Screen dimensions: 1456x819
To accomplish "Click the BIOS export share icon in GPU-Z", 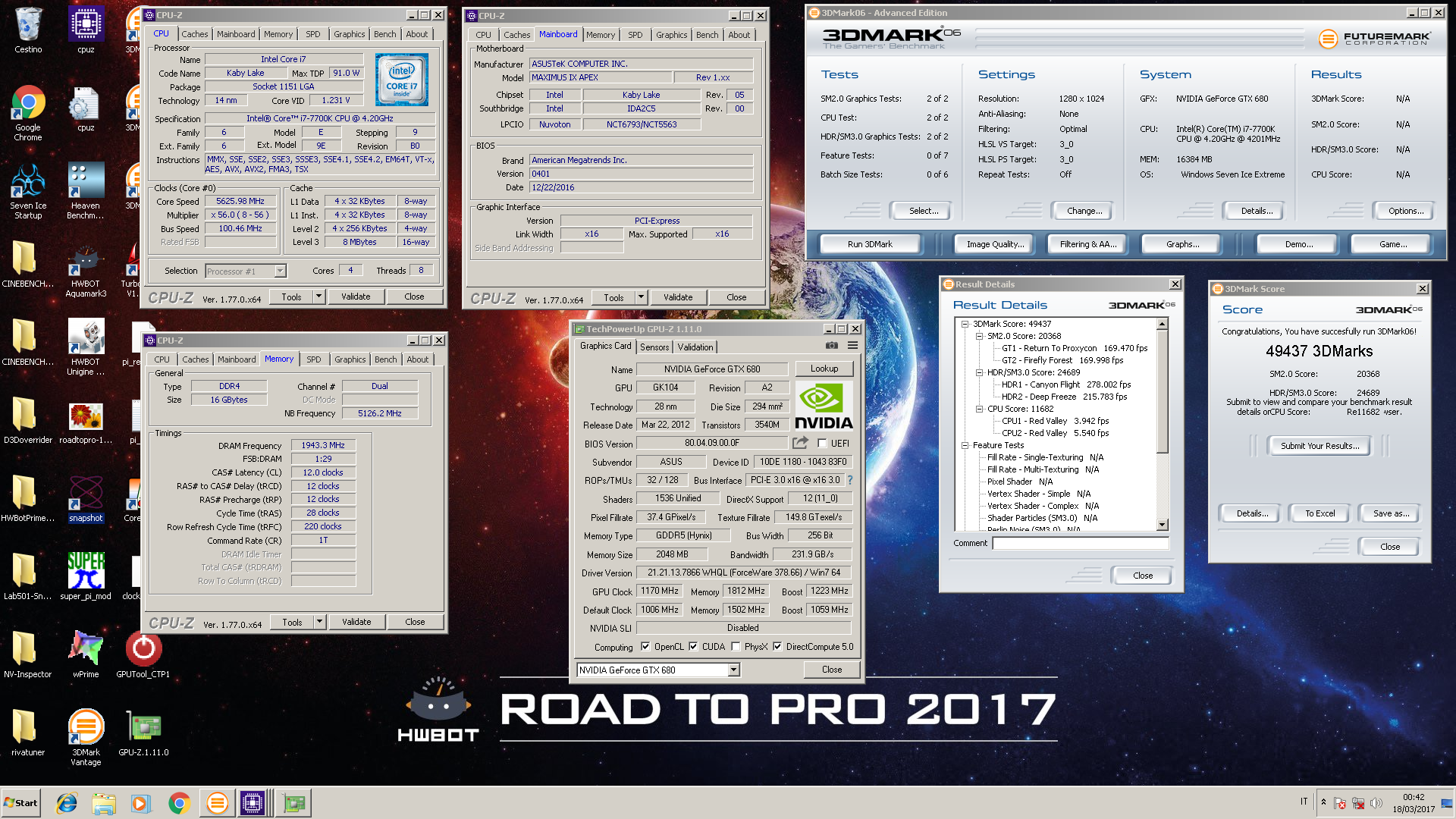I will (800, 443).
